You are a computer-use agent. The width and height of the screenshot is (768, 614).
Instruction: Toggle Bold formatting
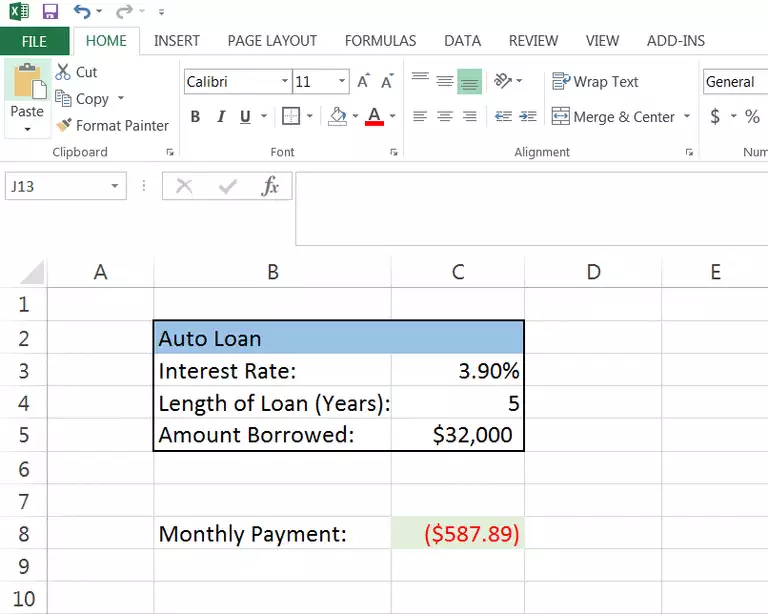[x=195, y=117]
